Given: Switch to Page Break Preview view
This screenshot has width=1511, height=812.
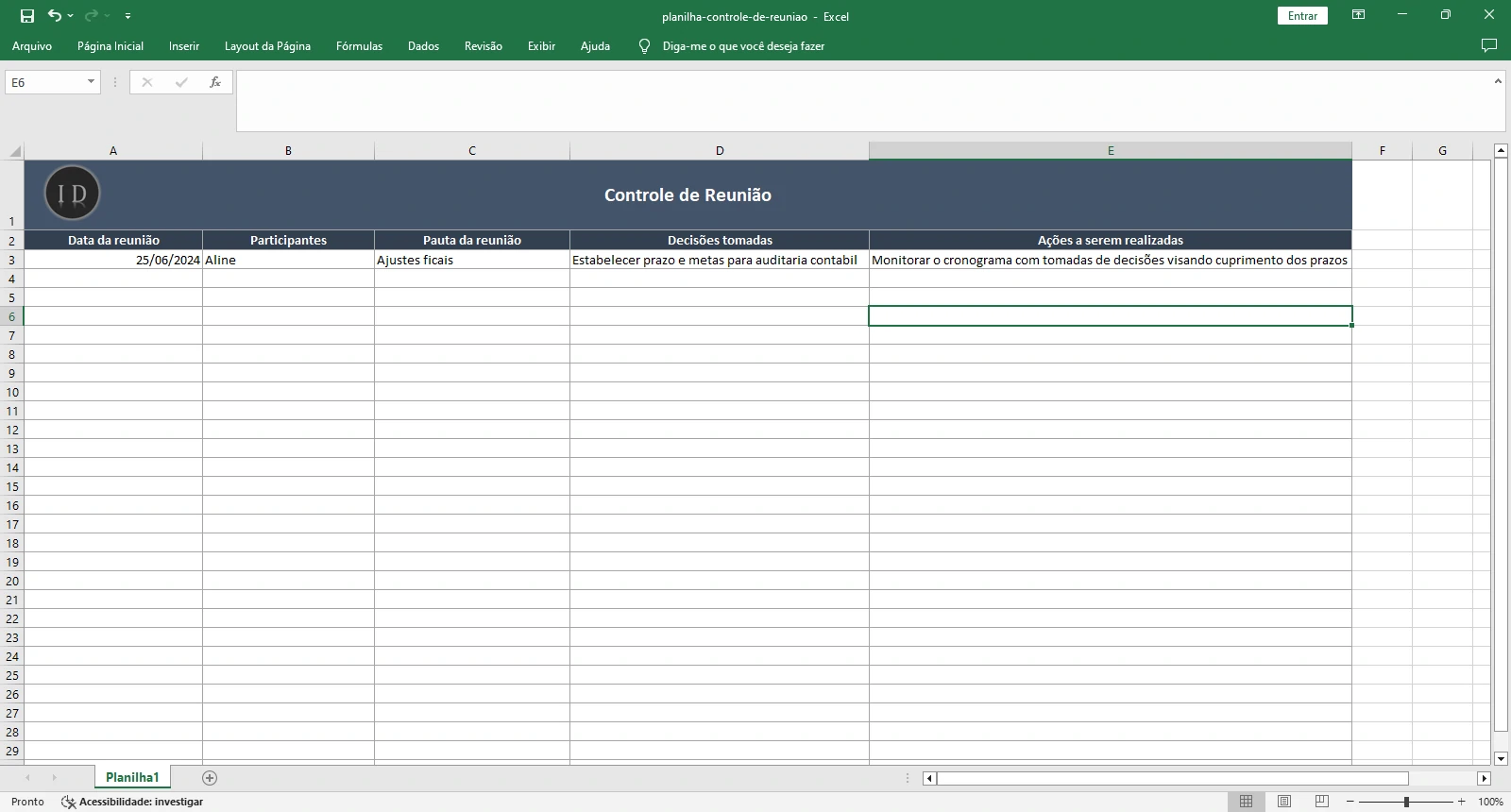Looking at the screenshot, I should (x=1322, y=802).
